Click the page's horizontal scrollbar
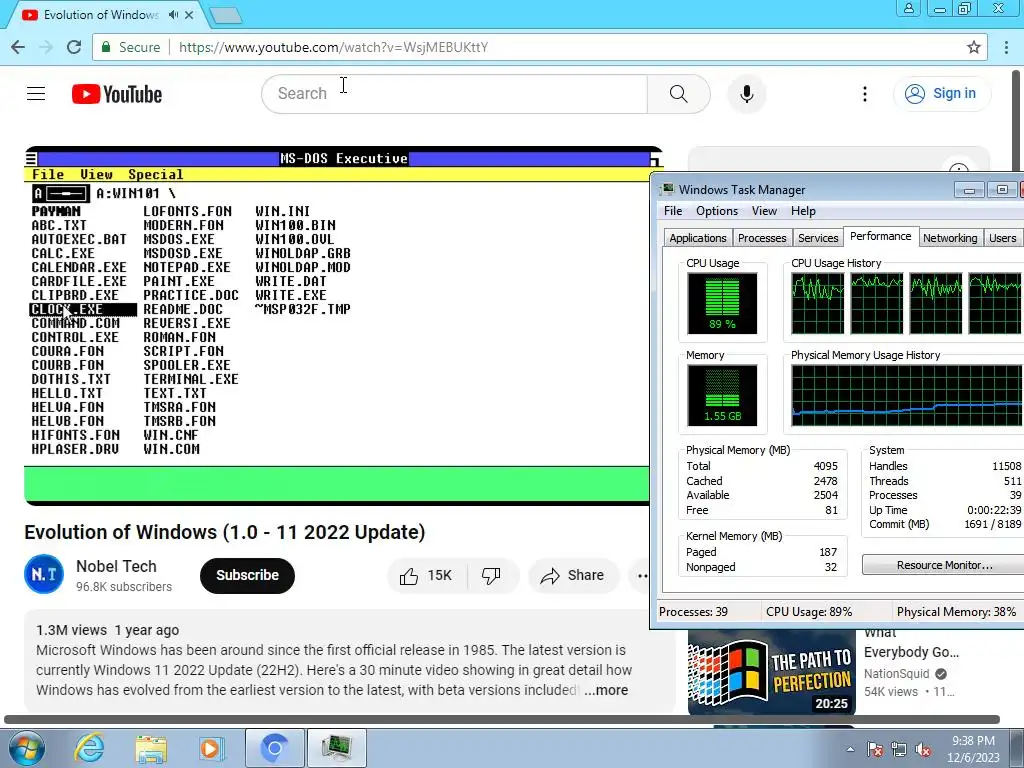Screen dimensions: 1024x768 (x=502, y=719)
